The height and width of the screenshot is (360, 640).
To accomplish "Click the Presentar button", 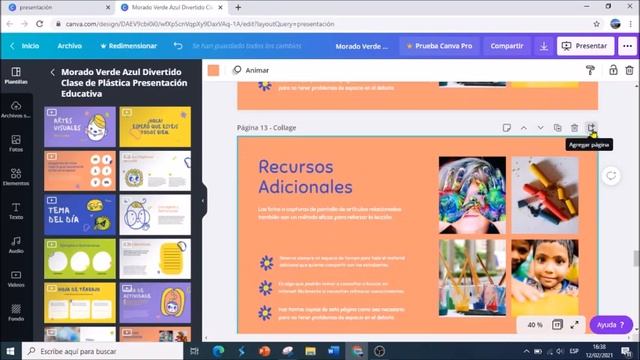I will [x=584, y=46].
